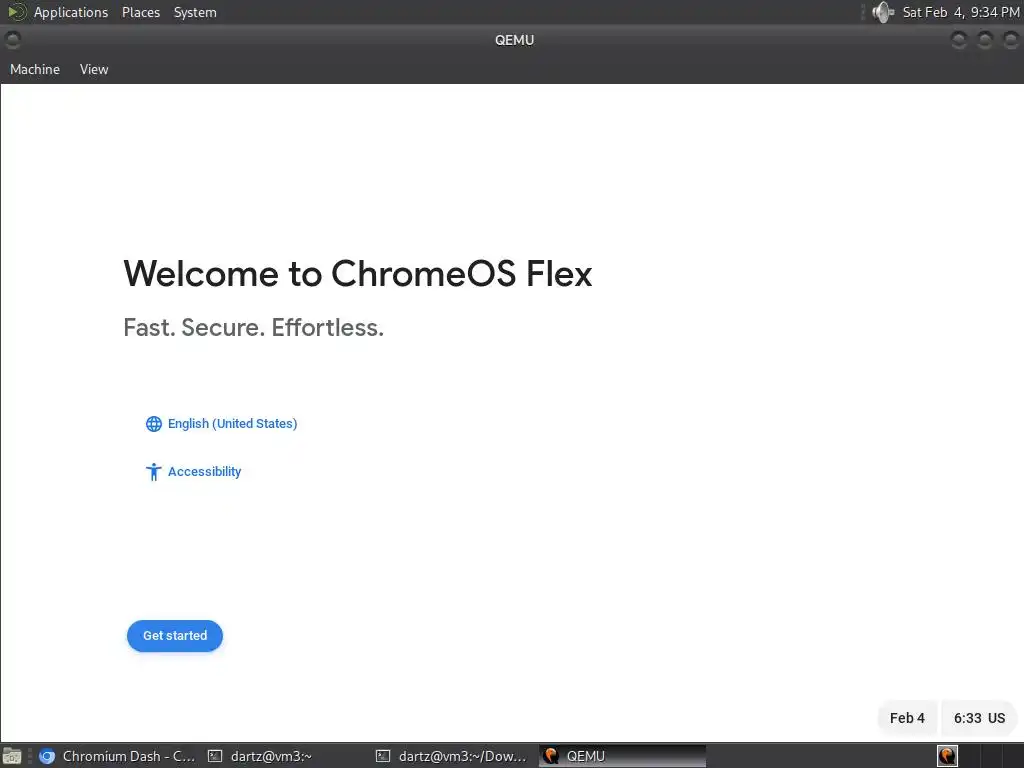Close the QEMU window
The width and height of the screenshot is (1024, 768).
coord(1010,40)
